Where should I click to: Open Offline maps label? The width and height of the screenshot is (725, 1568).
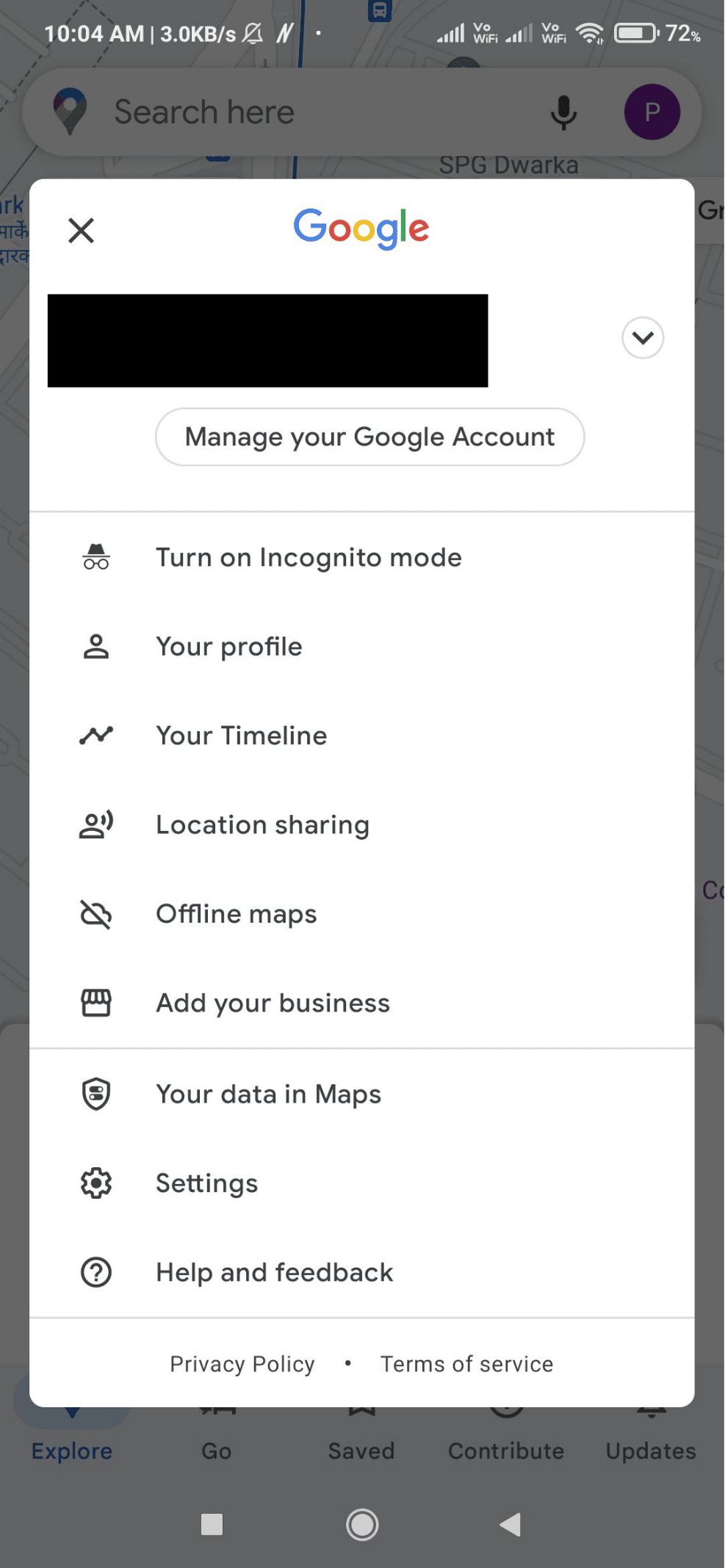(x=237, y=915)
